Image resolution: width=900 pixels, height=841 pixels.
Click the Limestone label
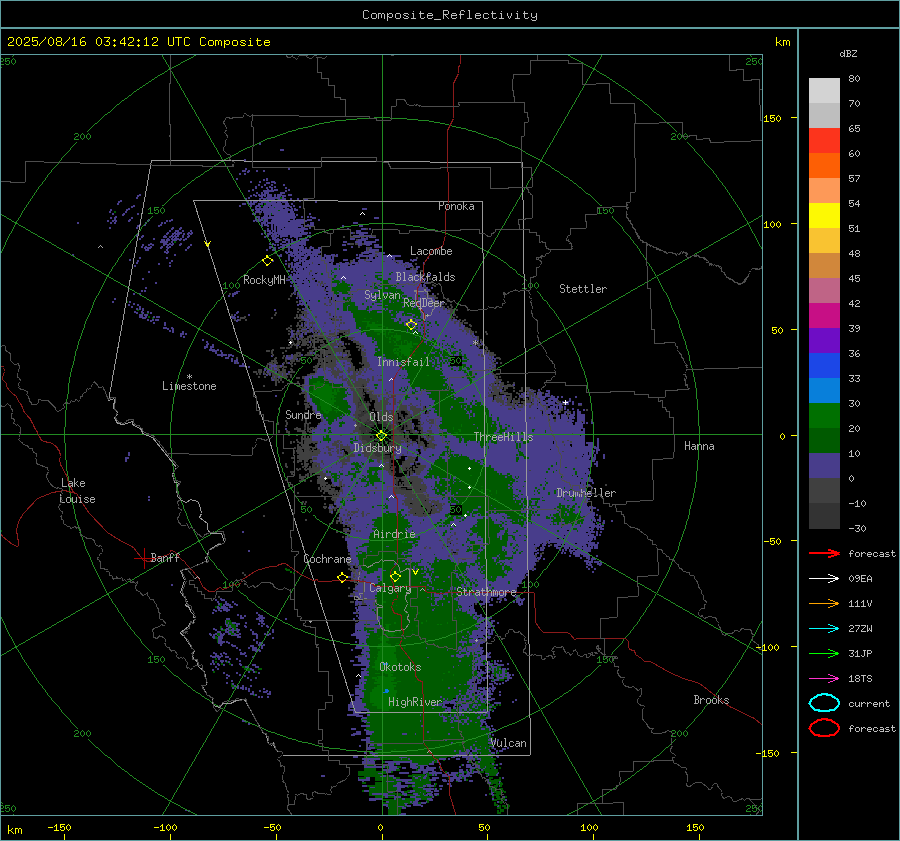(x=189, y=386)
